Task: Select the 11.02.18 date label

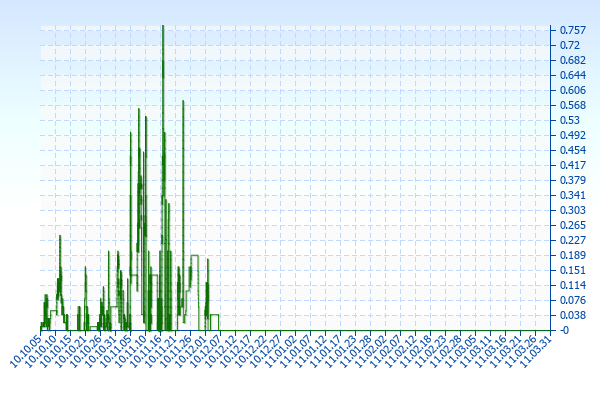Action: coord(416,351)
